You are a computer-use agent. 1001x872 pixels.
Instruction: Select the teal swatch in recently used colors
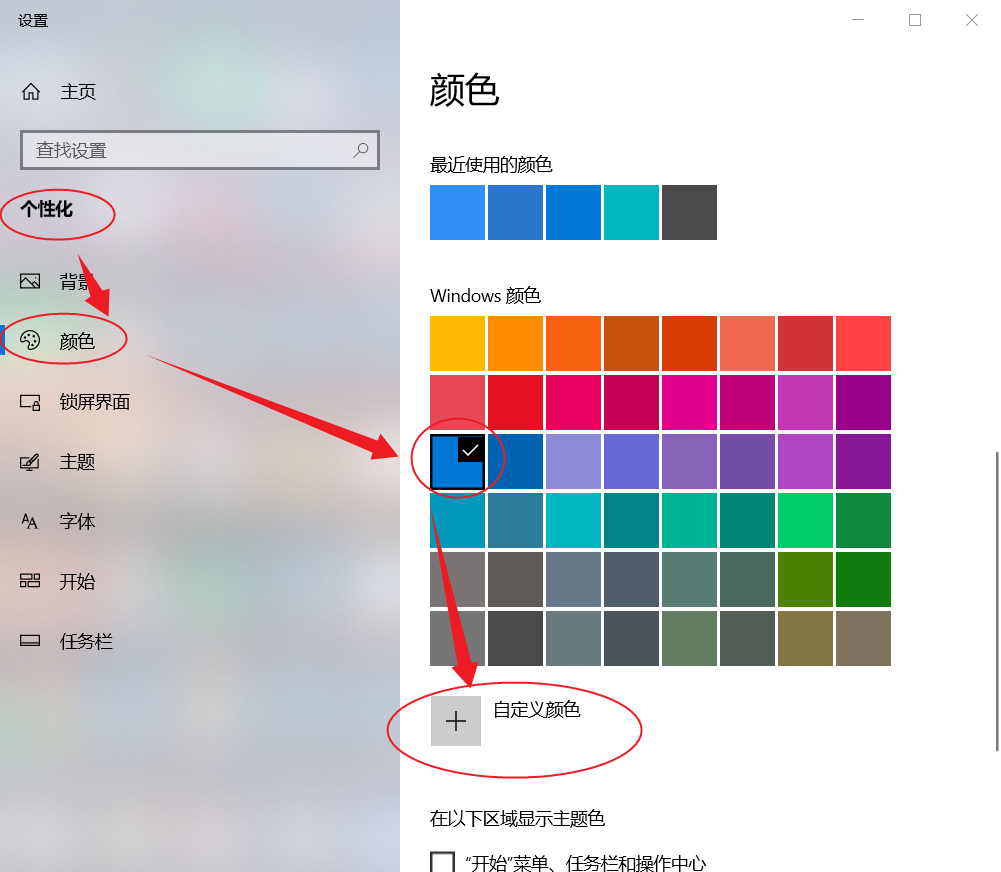click(x=631, y=212)
